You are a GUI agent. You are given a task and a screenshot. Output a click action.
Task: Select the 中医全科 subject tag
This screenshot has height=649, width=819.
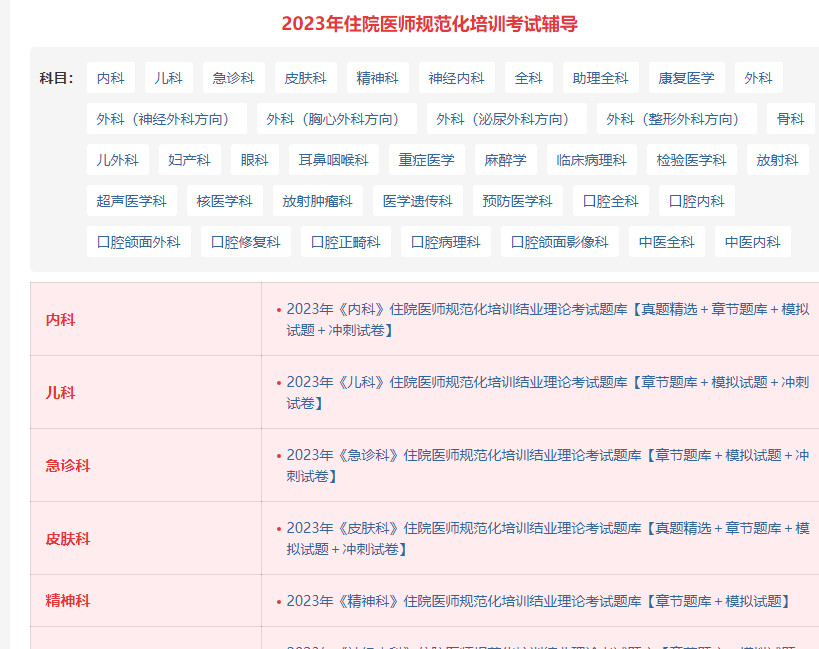[x=666, y=242]
